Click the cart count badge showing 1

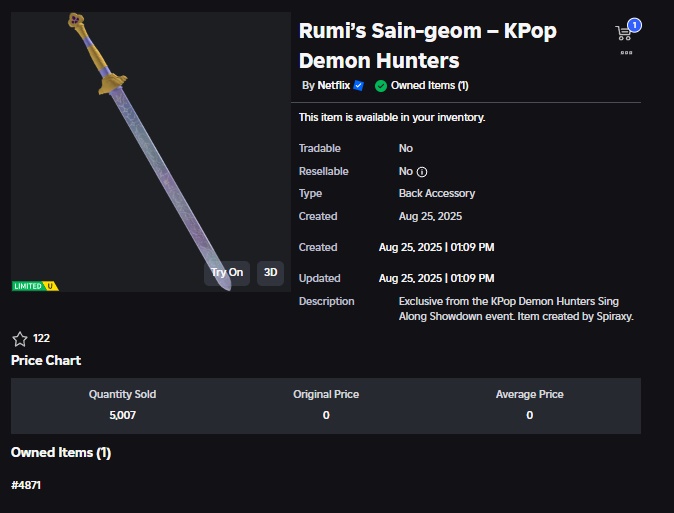pos(634,25)
